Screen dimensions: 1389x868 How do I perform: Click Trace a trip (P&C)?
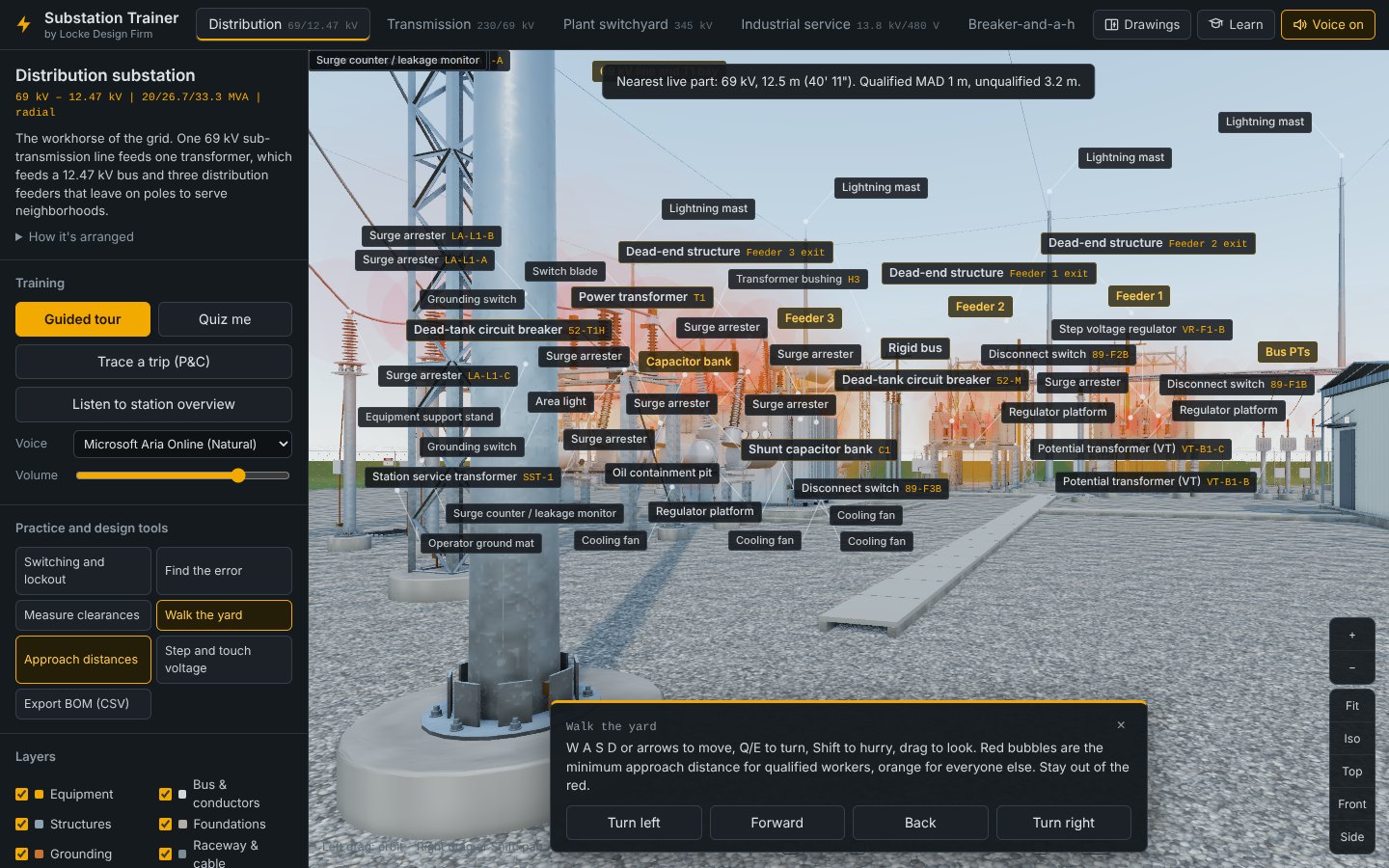153,362
